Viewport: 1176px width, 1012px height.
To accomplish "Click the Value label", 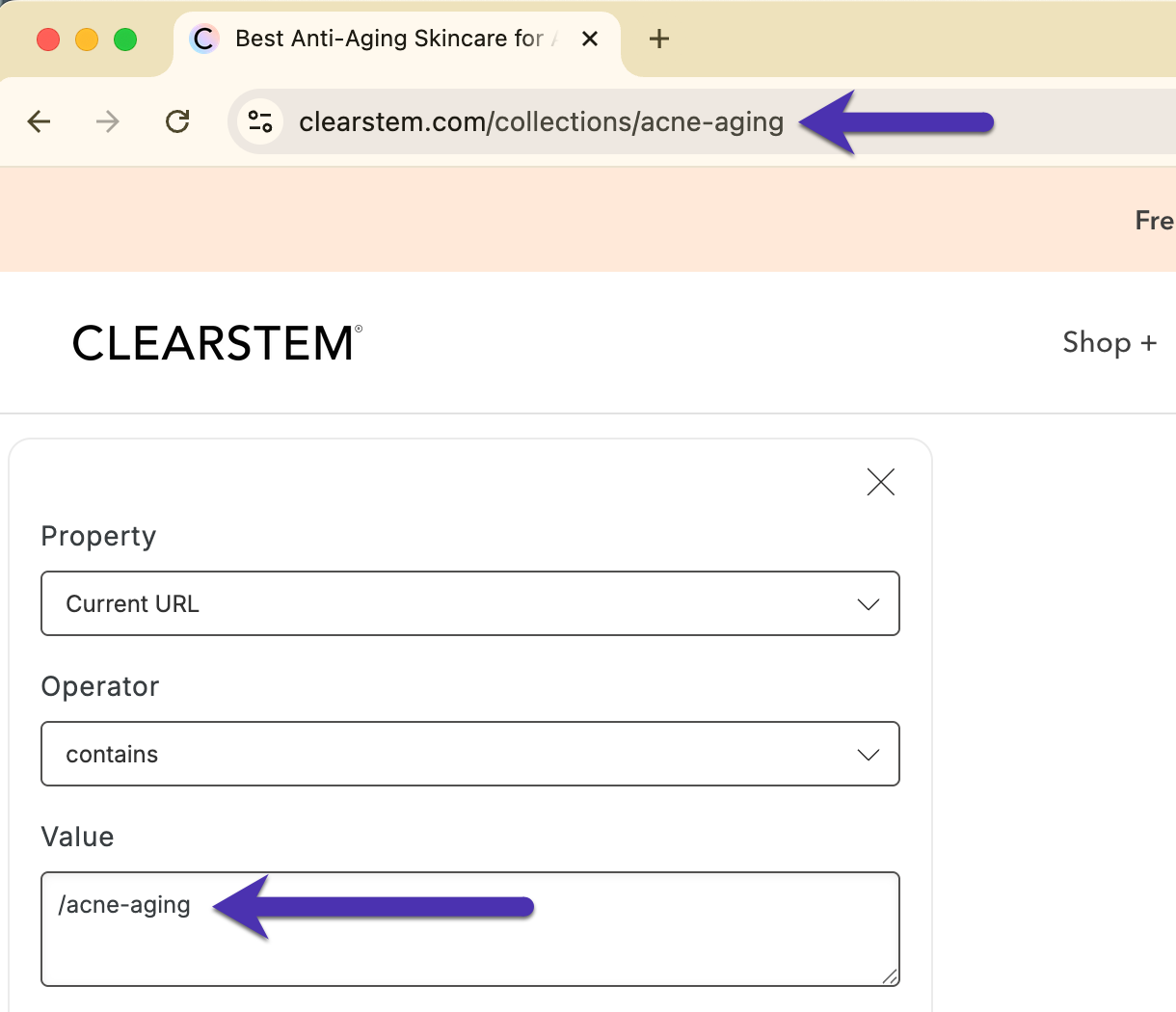I will click(x=77, y=837).
